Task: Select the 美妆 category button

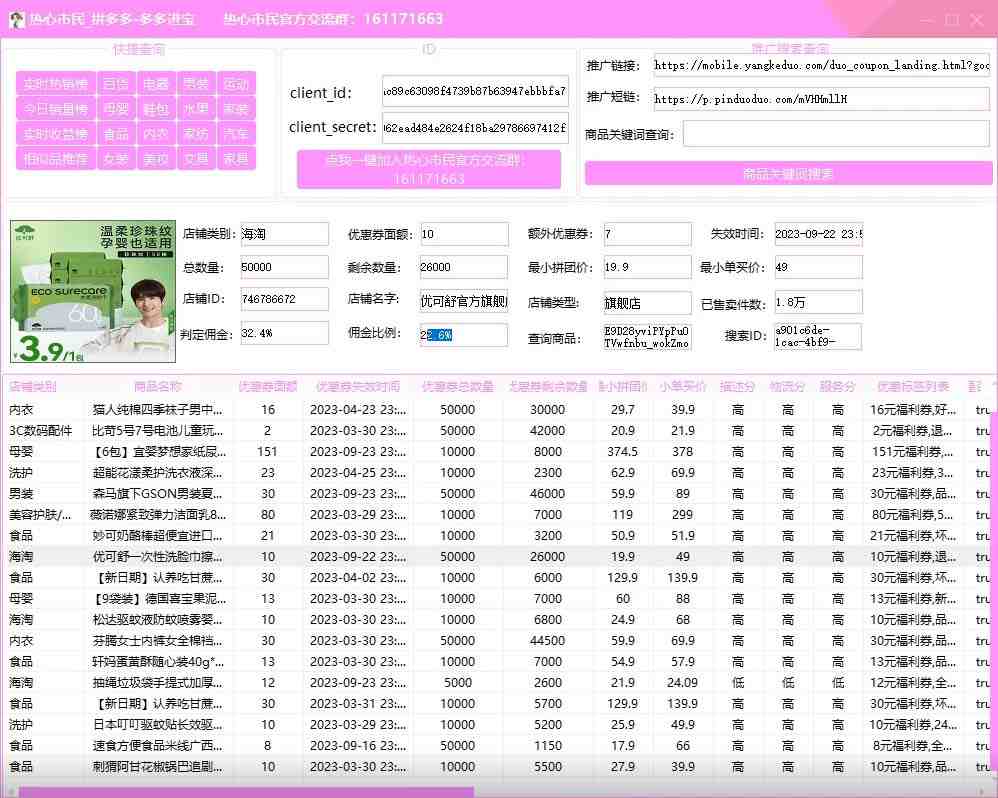Action: point(157,158)
